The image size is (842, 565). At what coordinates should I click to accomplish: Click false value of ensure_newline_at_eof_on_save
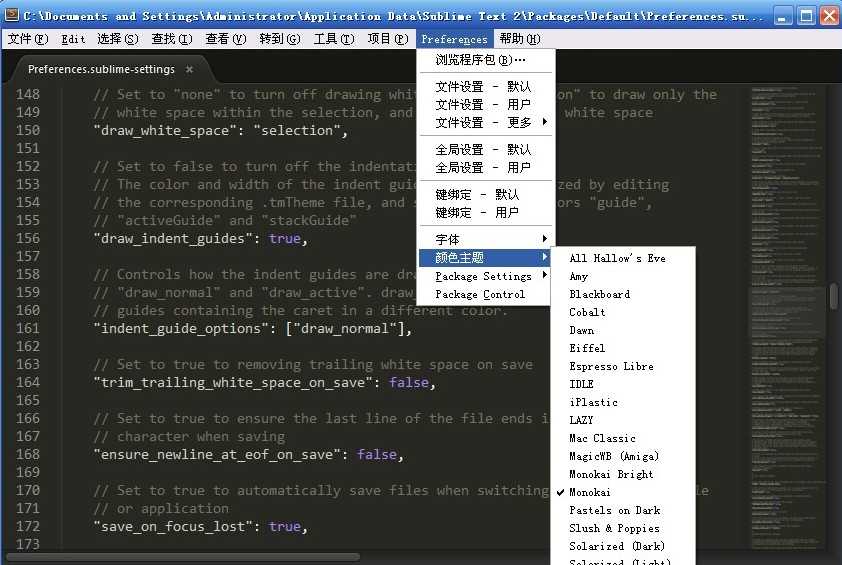(377, 454)
